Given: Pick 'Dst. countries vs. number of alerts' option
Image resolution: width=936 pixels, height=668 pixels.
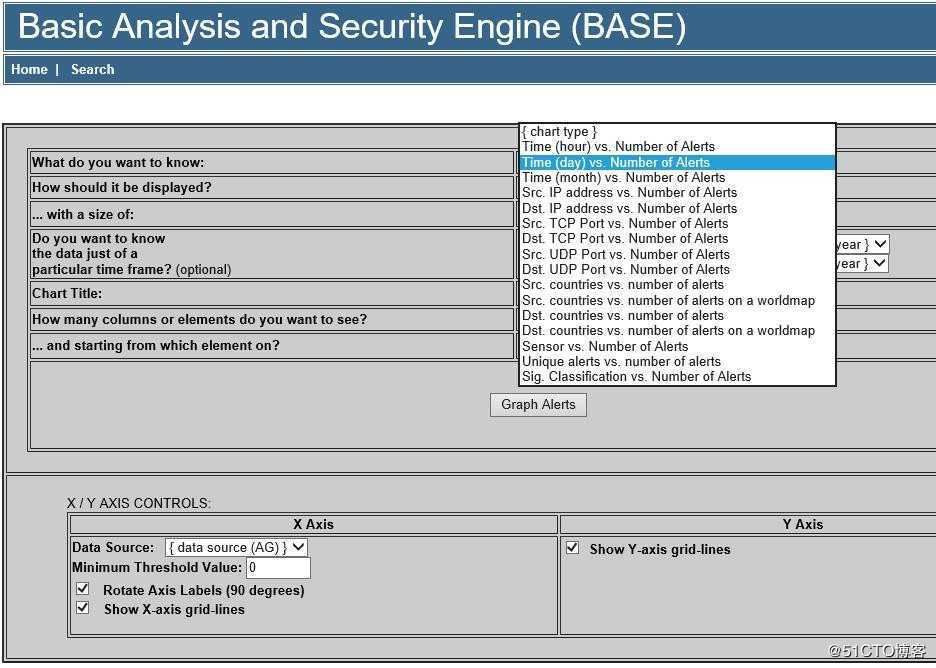Looking at the screenshot, I should pos(677,316).
